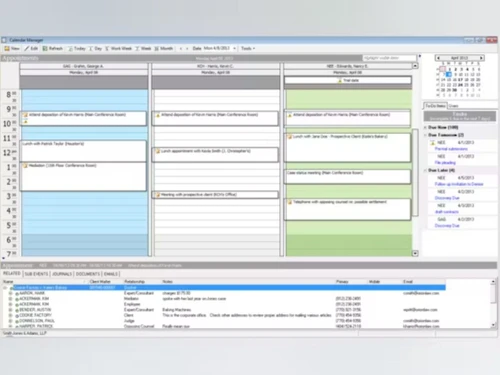Select the Mediation appointment

click(x=83, y=177)
